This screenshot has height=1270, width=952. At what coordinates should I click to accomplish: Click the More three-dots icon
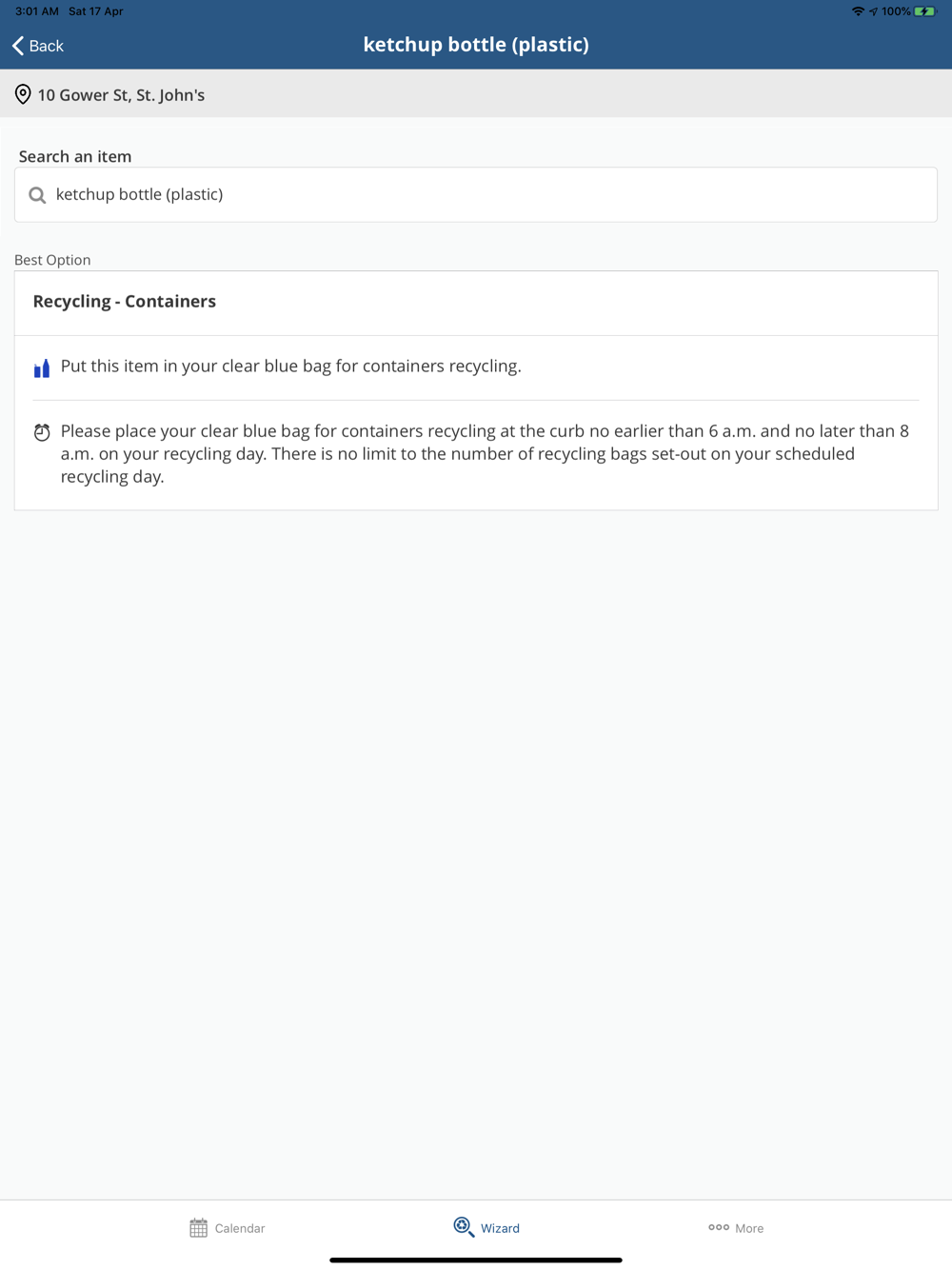click(719, 1227)
